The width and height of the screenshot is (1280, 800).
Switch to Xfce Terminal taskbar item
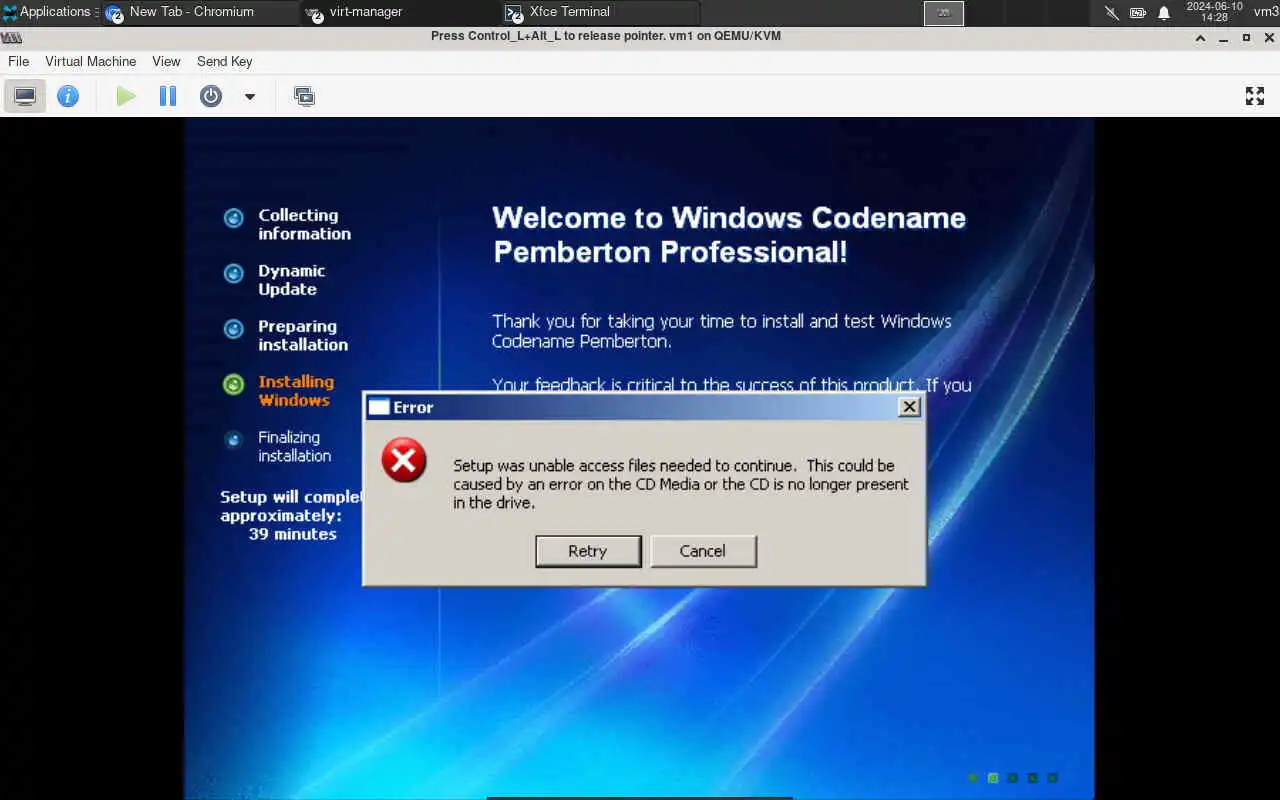pos(600,12)
